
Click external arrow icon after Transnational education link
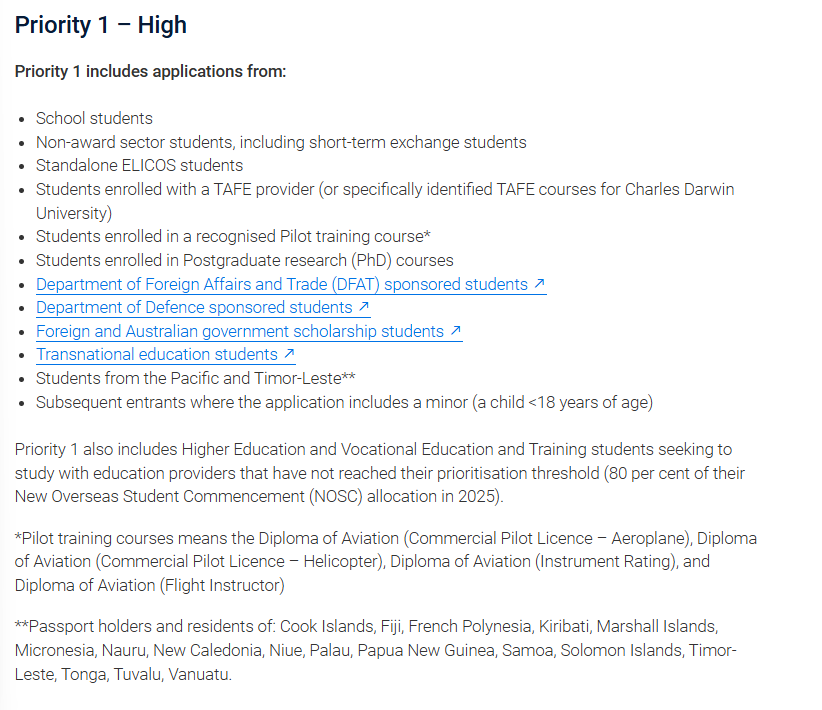[x=289, y=354]
